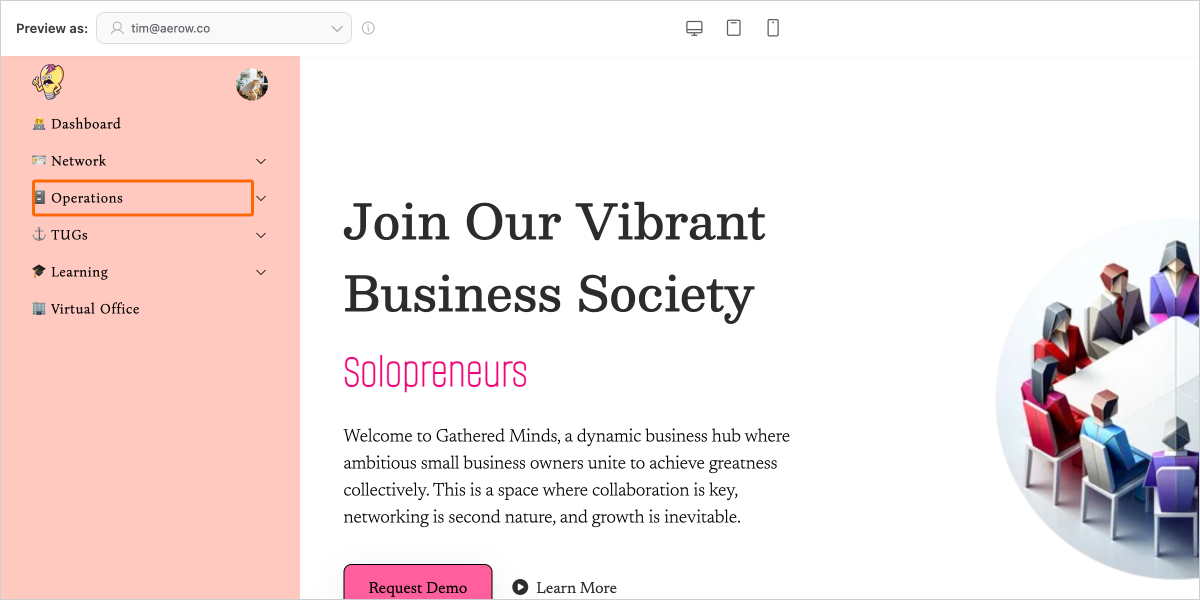Screen dimensions: 1200x600
Task: Switch to tablet preview mode
Action: coord(734,28)
